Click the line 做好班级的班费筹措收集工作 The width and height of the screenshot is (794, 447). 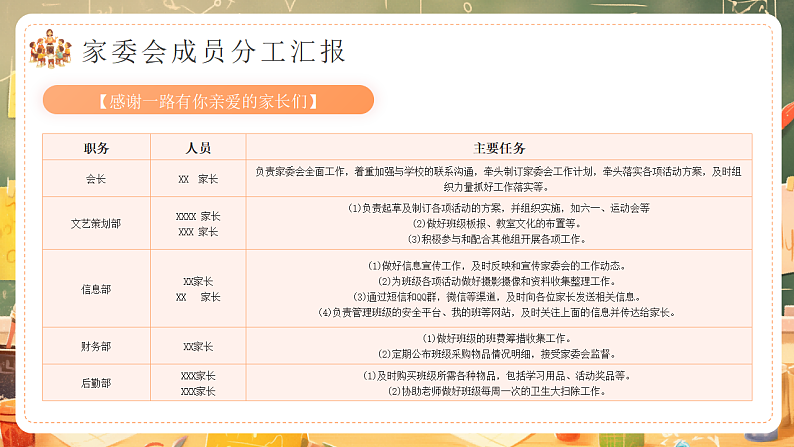point(497,338)
